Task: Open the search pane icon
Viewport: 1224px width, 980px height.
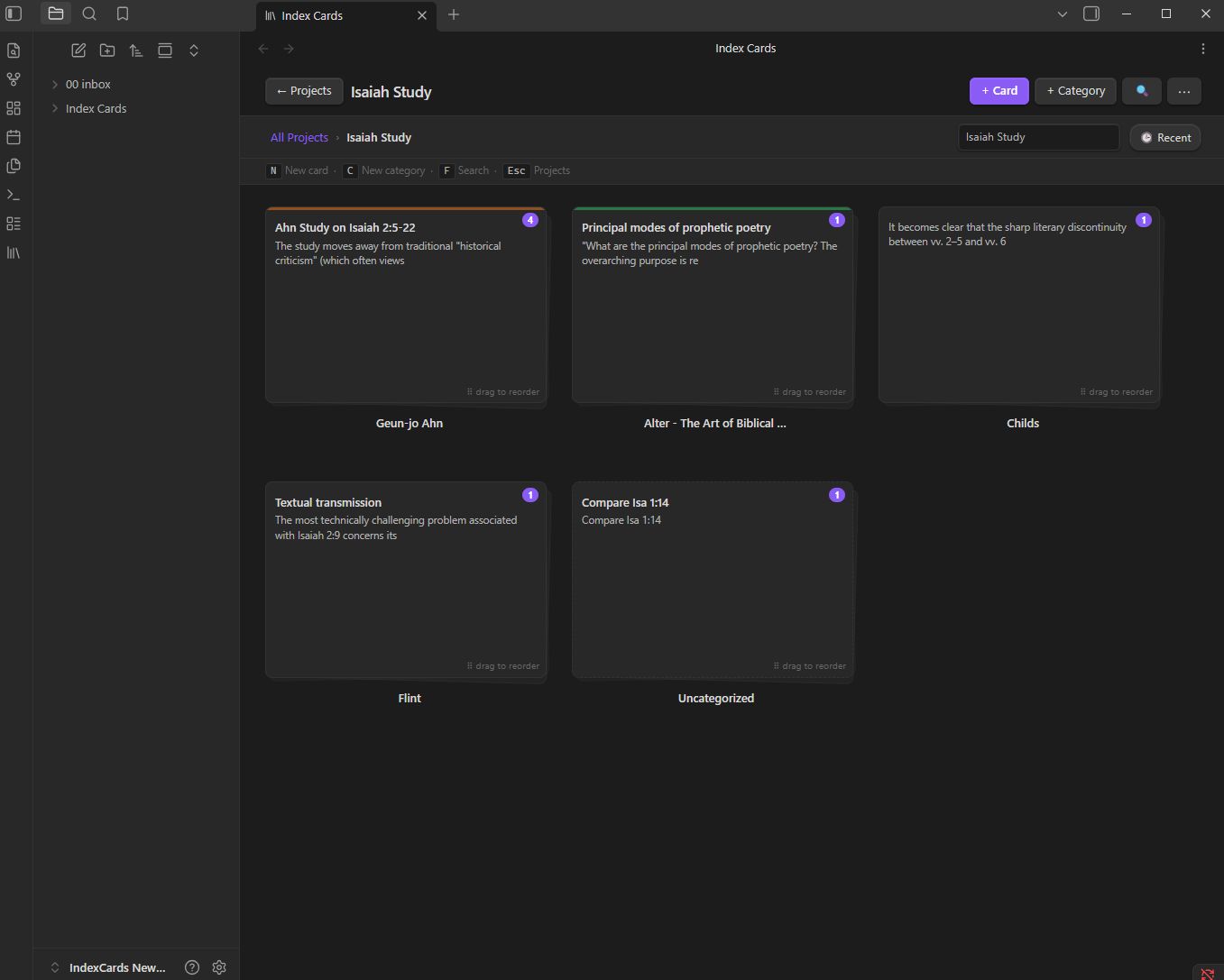Action: [89, 14]
